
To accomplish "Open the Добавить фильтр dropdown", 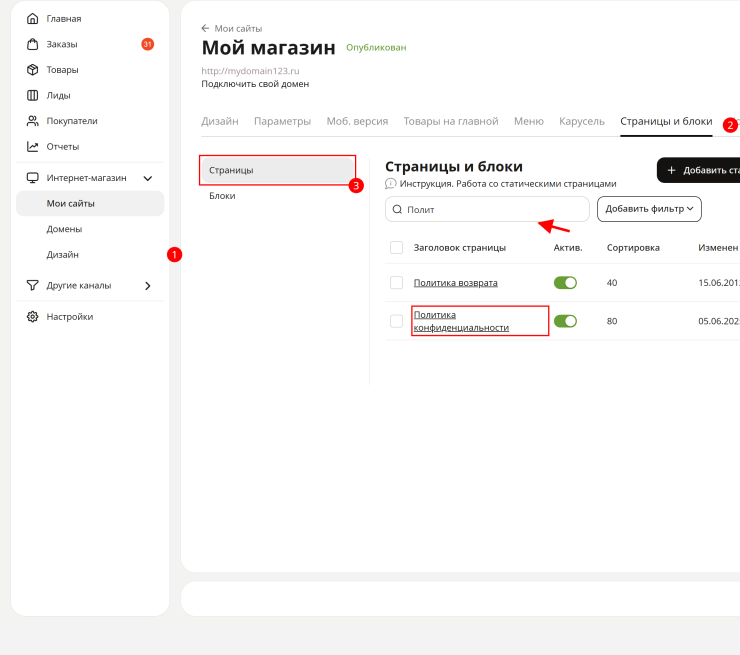I will (649, 209).
